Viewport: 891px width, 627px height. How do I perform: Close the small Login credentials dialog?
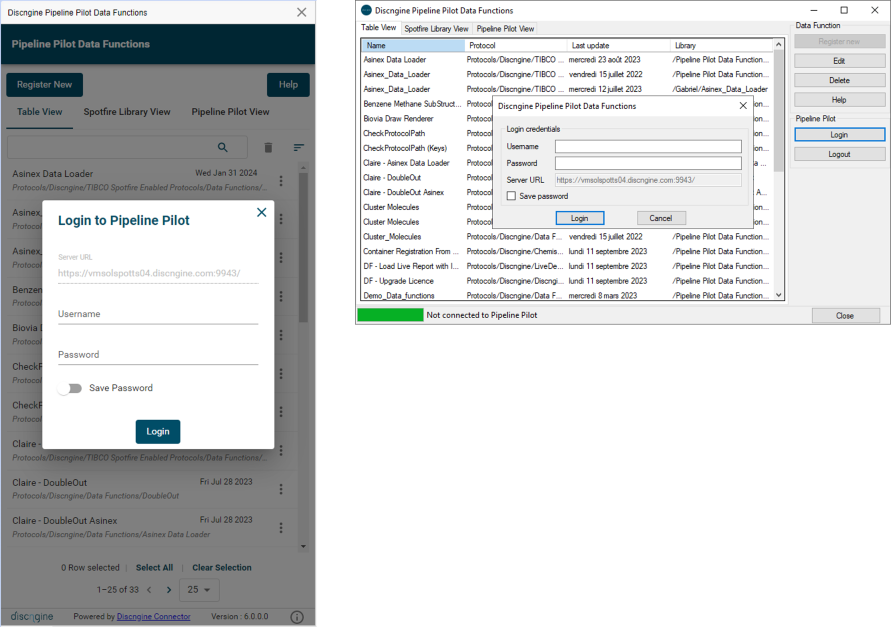[x=743, y=106]
